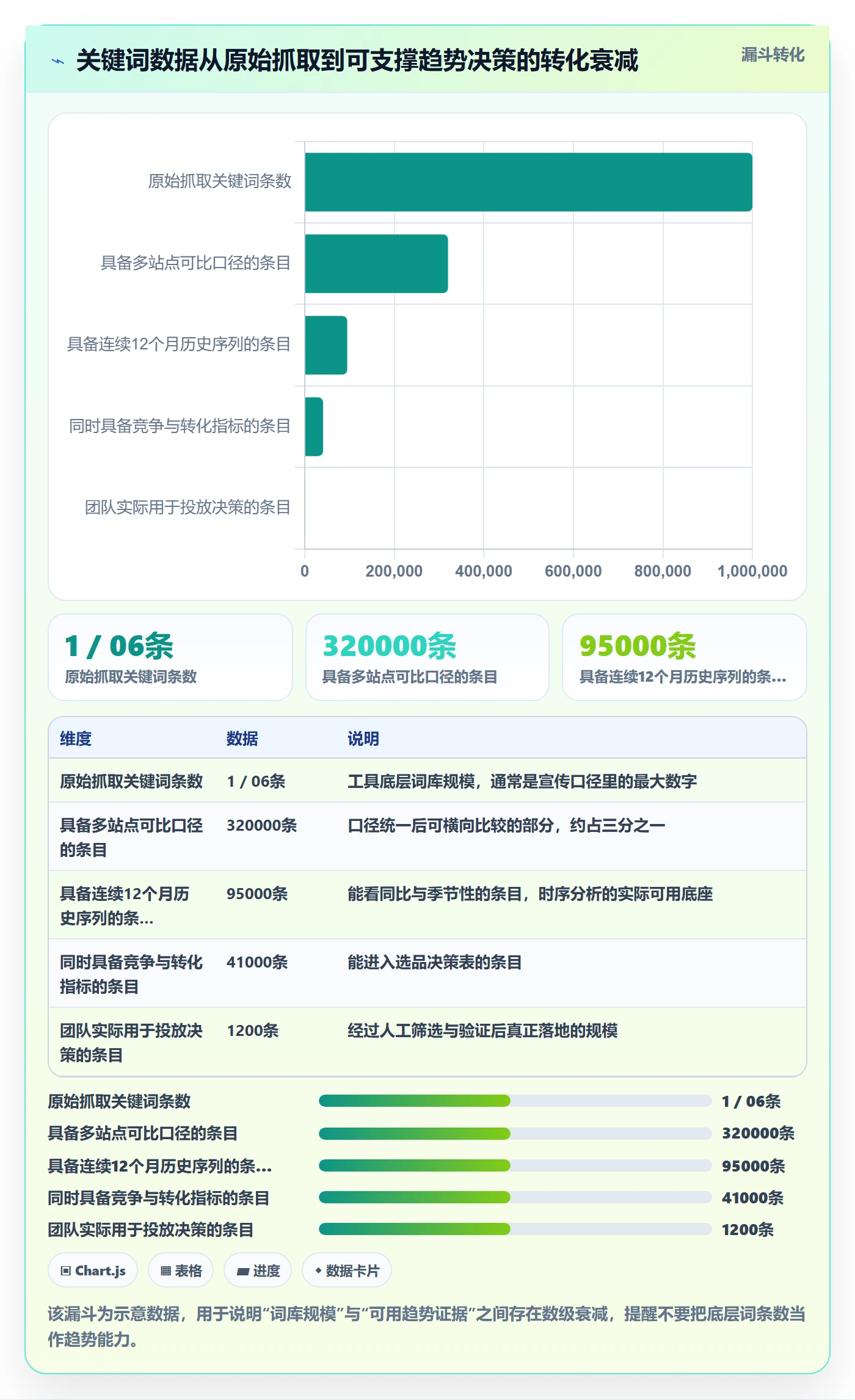The width and height of the screenshot is (855, 1400).
Task: Click the 320000条 table cell
Action: 262,825
